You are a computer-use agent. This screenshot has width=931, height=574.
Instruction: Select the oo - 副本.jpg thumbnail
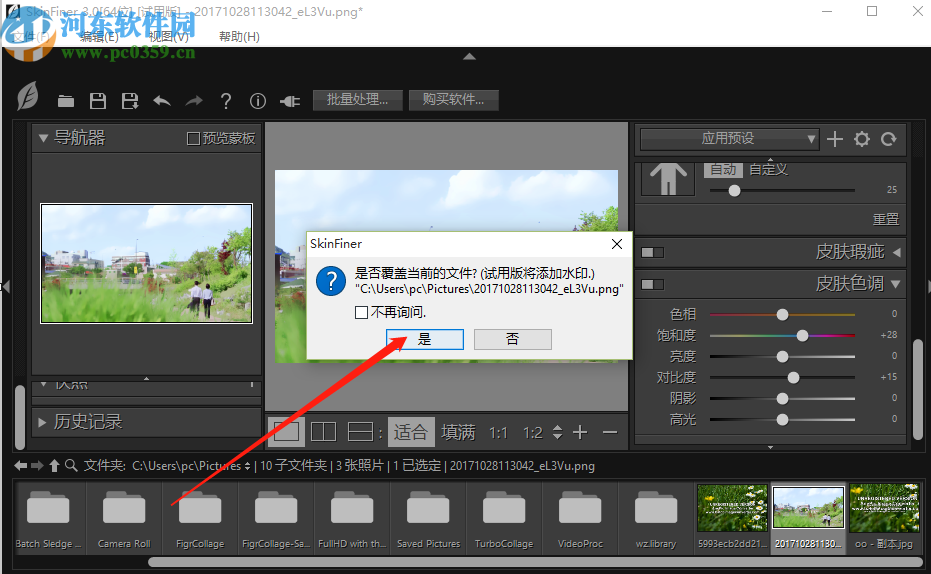coord(884,518)
